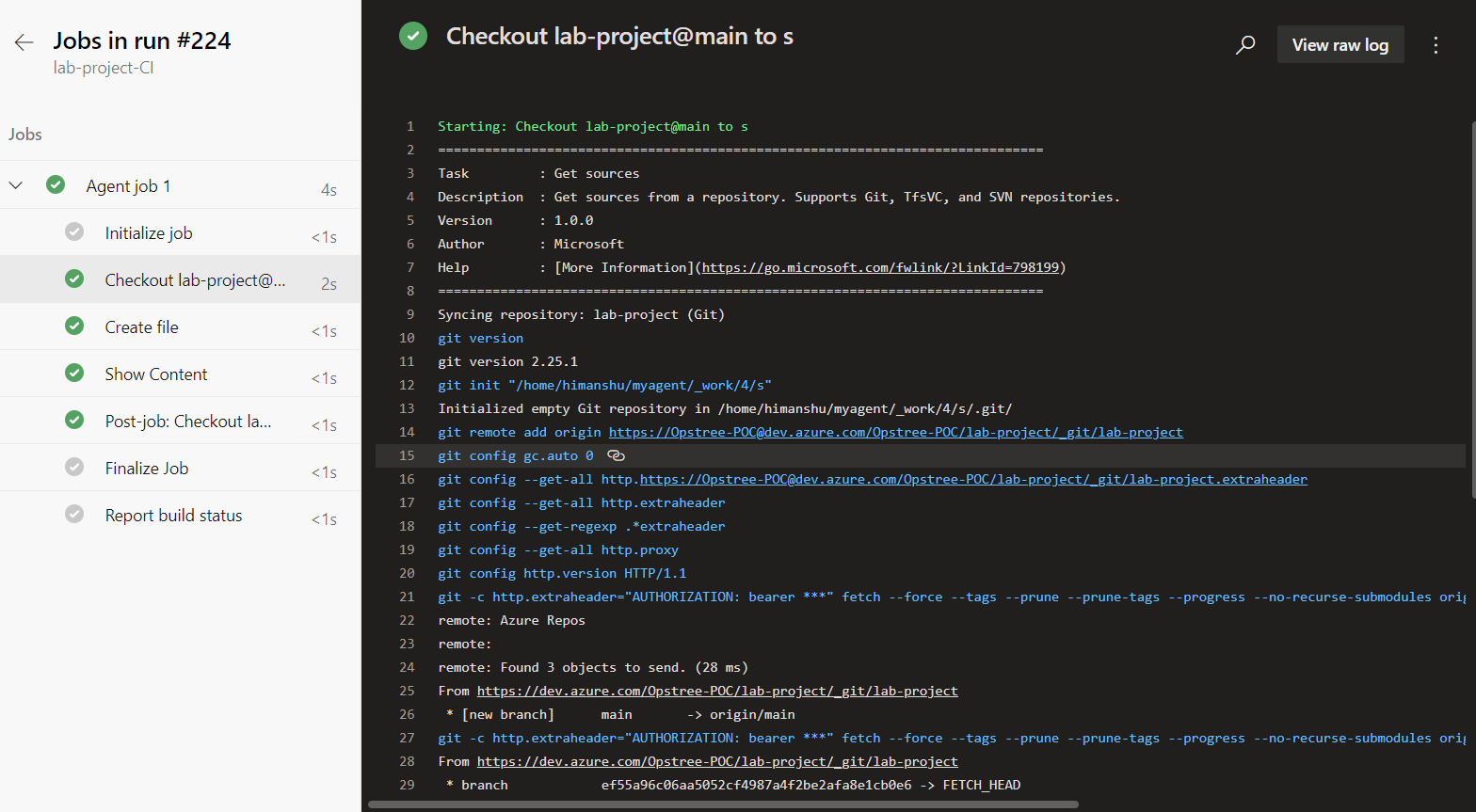Click the Finalize Job status icon
Viewport: 1476px width, 812px height.
(74, 467)
